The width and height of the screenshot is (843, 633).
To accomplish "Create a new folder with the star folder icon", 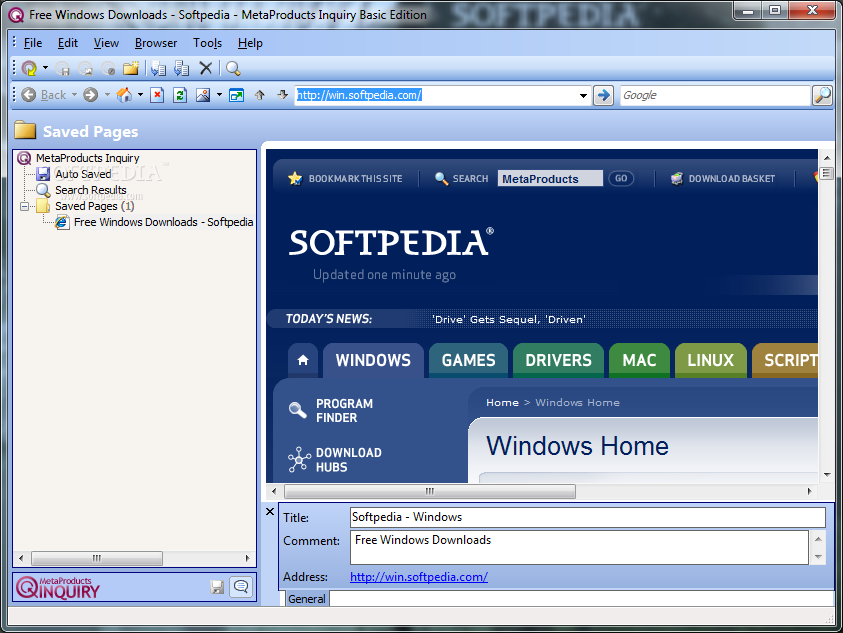I will coord(131,68).
